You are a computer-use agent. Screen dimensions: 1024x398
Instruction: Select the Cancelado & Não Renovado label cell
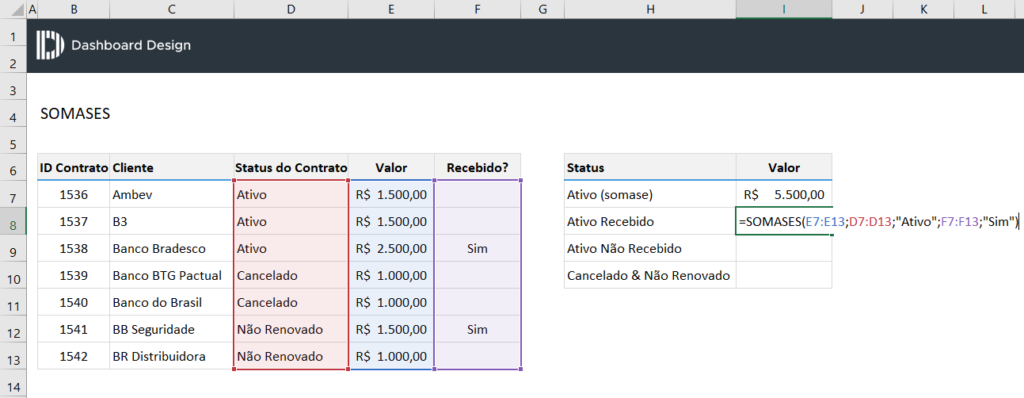tap(650, 276)
